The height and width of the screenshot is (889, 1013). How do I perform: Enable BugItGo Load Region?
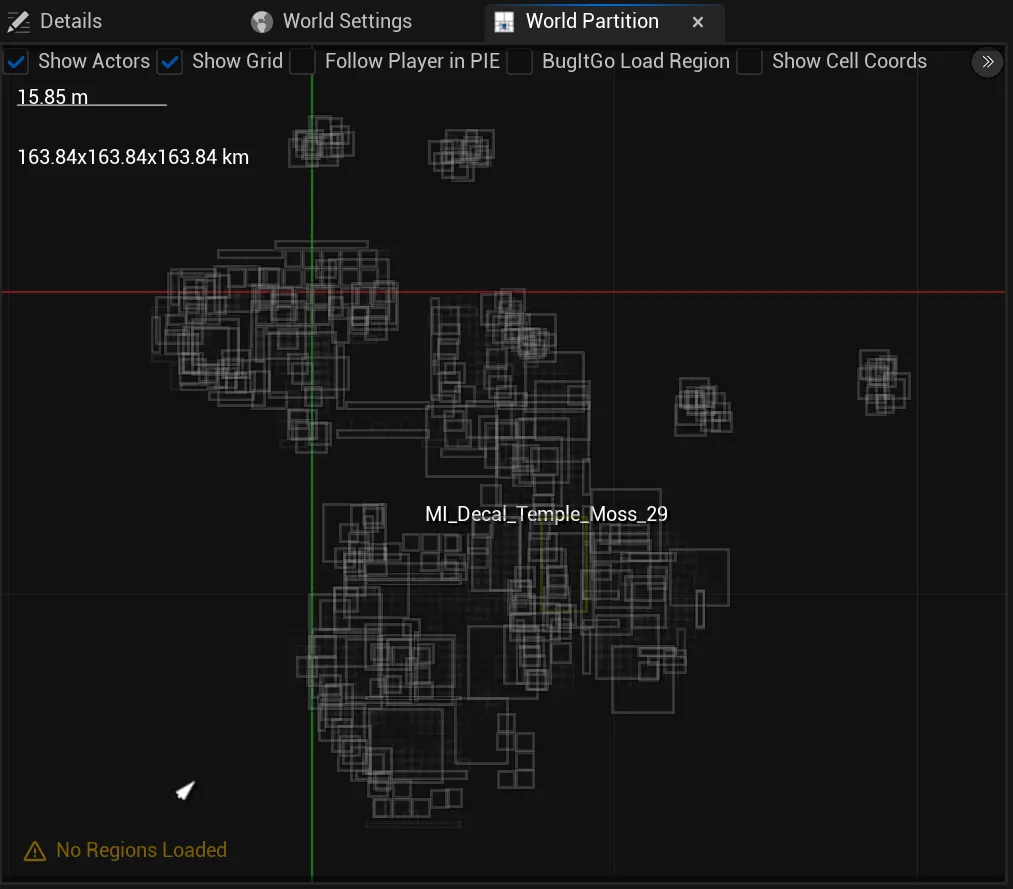pos(519,62)
